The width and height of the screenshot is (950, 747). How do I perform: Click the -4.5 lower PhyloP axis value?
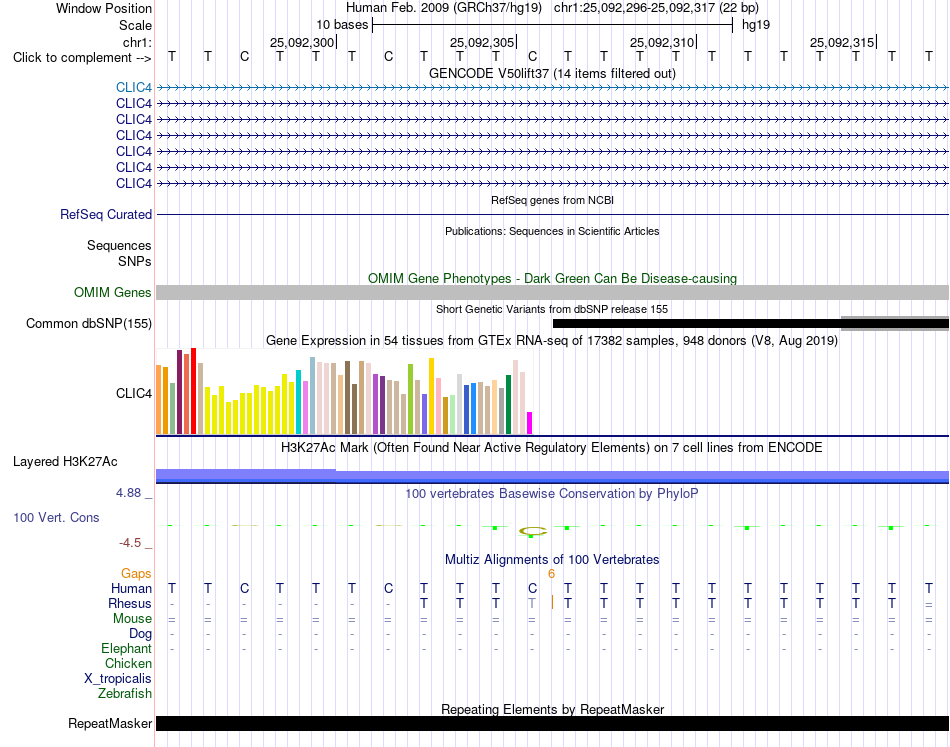[x=130, y=543]
